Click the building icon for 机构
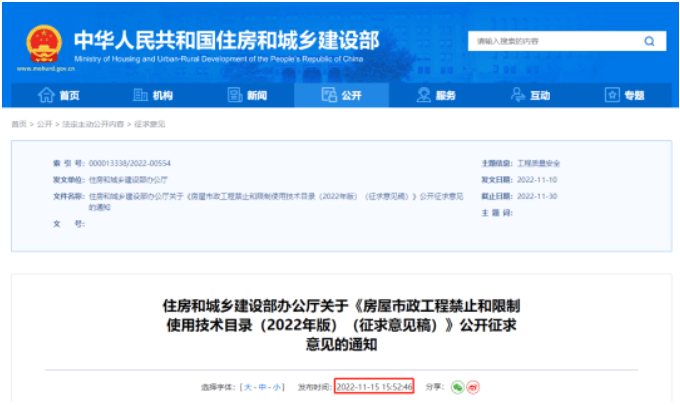The height and width of the screenshot is (405, 680). tap(140, 95)
